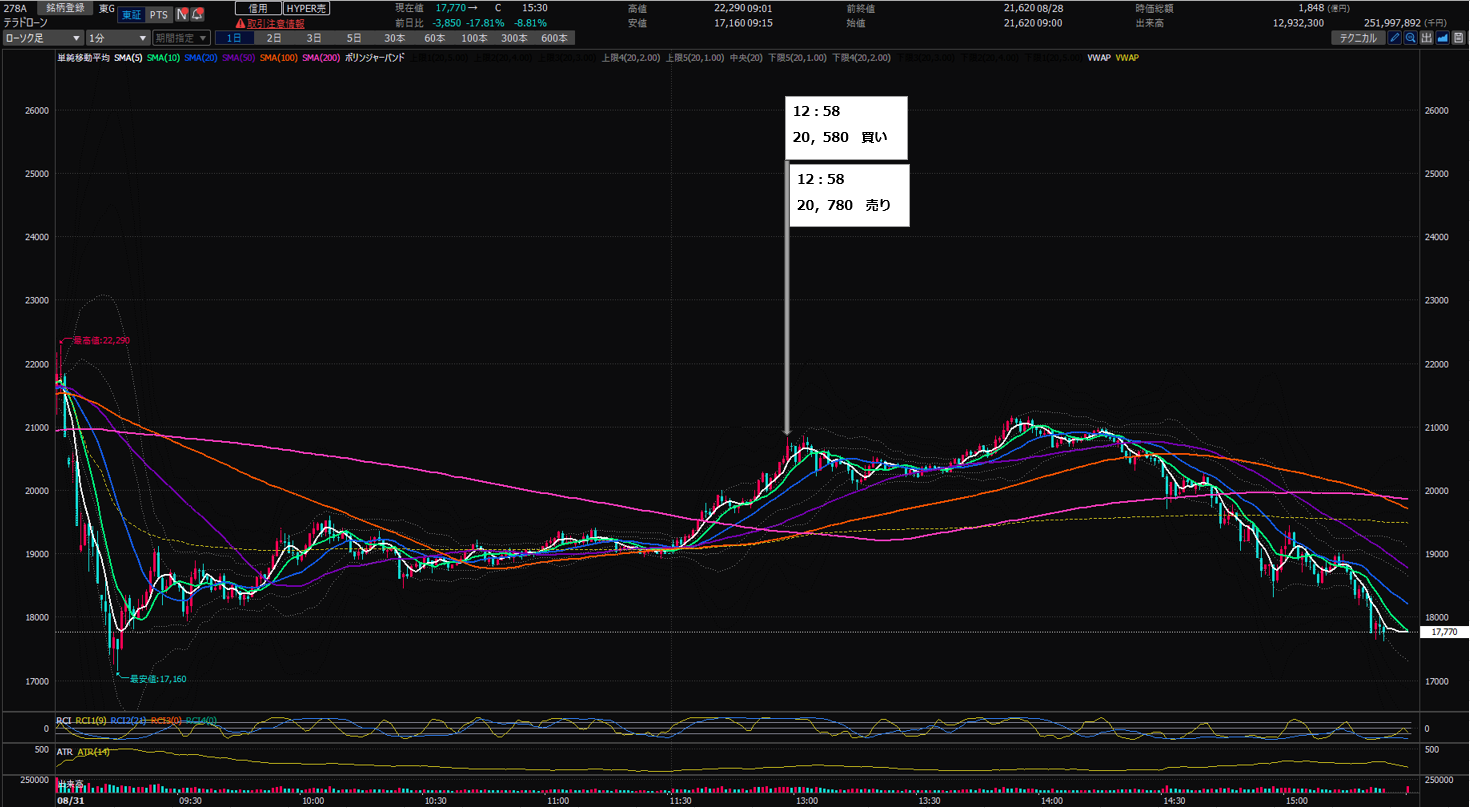Open the news N icon
The image size is (1470, 808).
(x=181, y=15)
